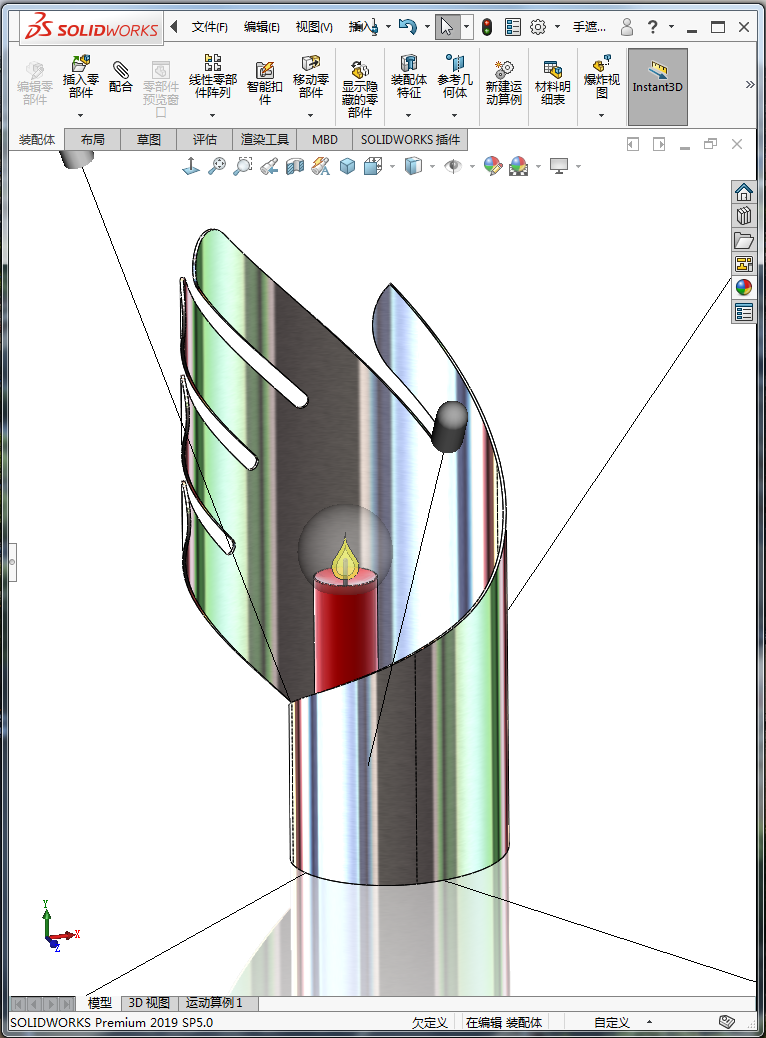Click the Previous View icon
This screenshot has height=1038, width=766.
click(x=269, y=166)
